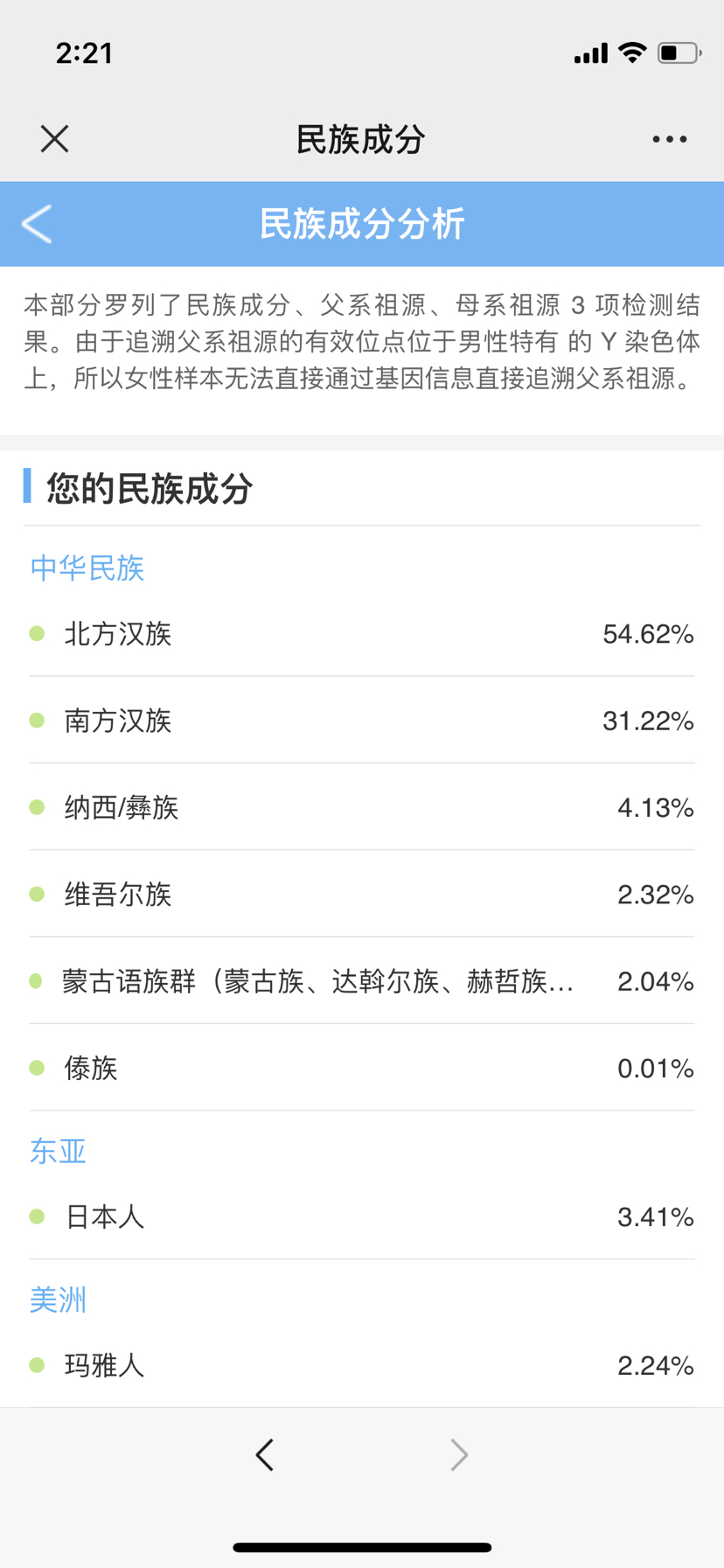Tap the bottom browser back arrow
The image size is (724, 1568).
(265, 1454)
